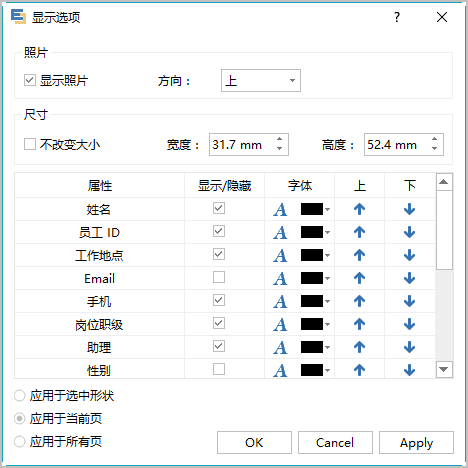Open the 方向 direction dropdown
468x468 pixels.
261,80
